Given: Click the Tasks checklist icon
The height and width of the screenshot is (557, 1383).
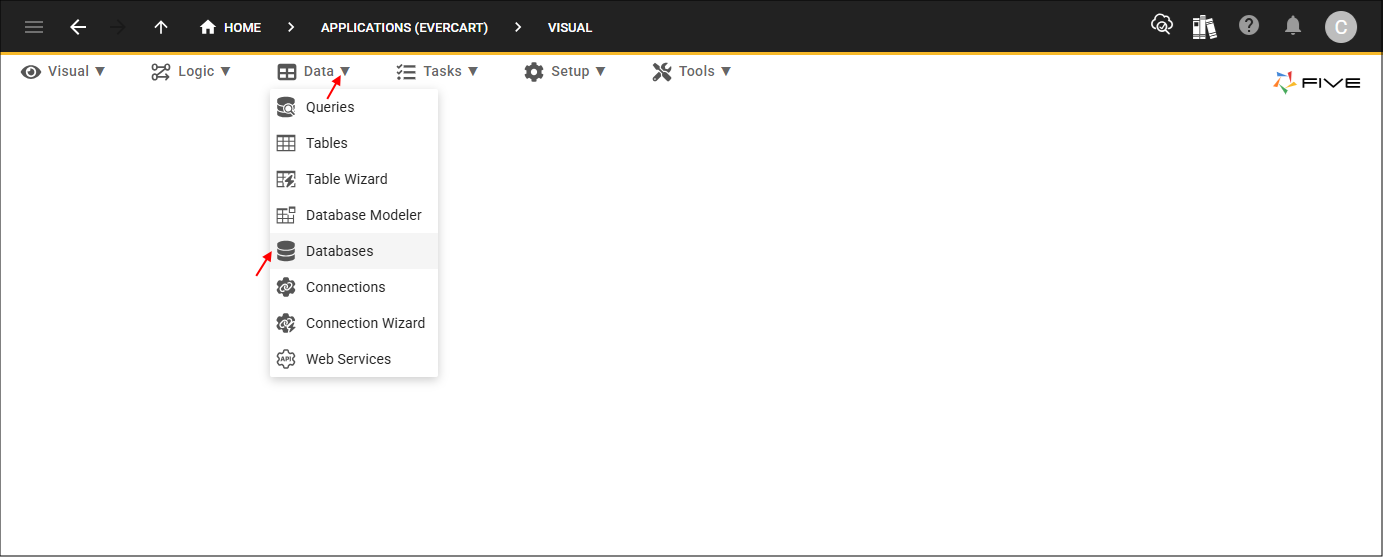Looking at the screenshot, I should click(406, 72).
